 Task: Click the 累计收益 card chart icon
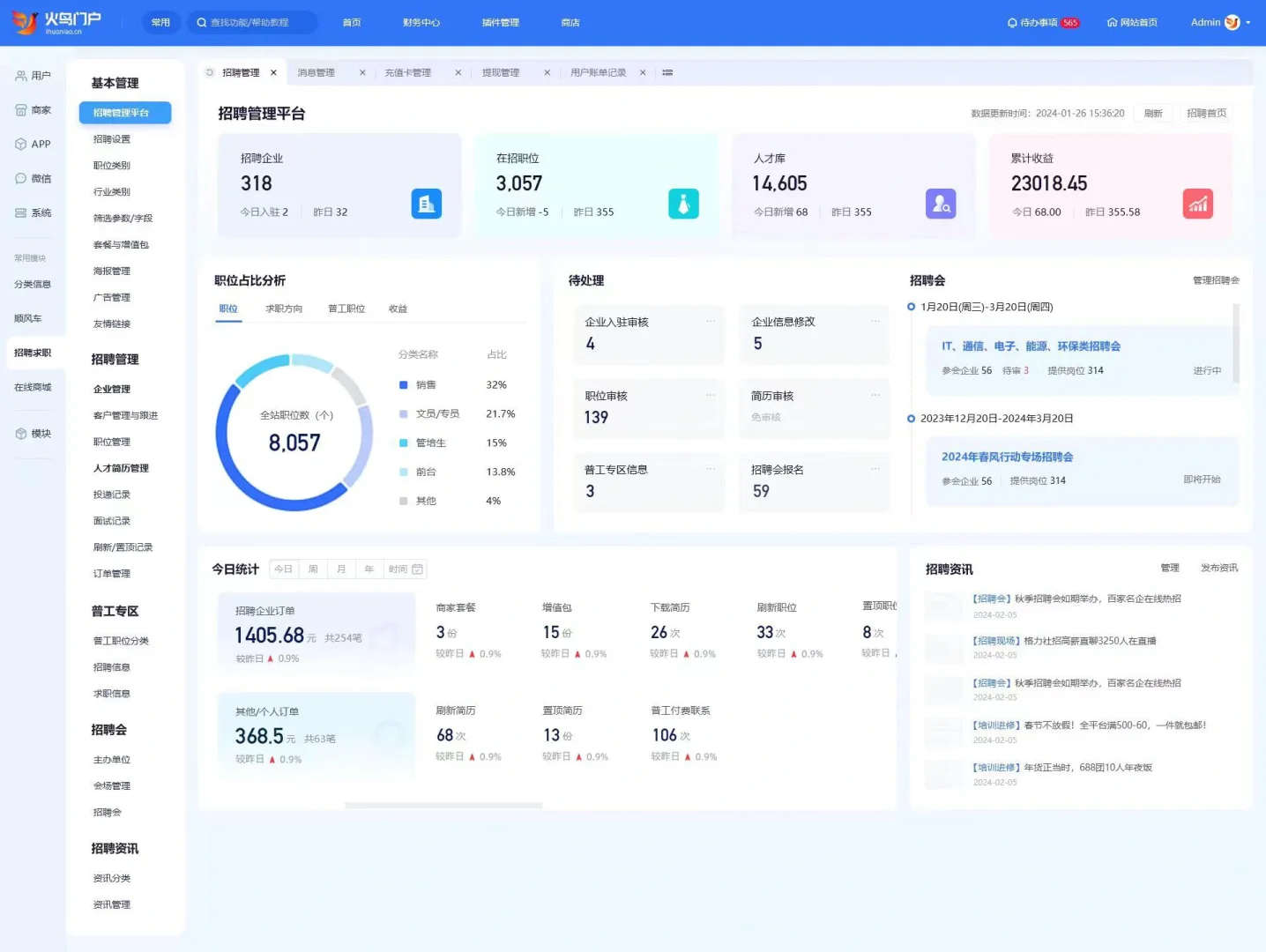click(x=1197, y=204)
